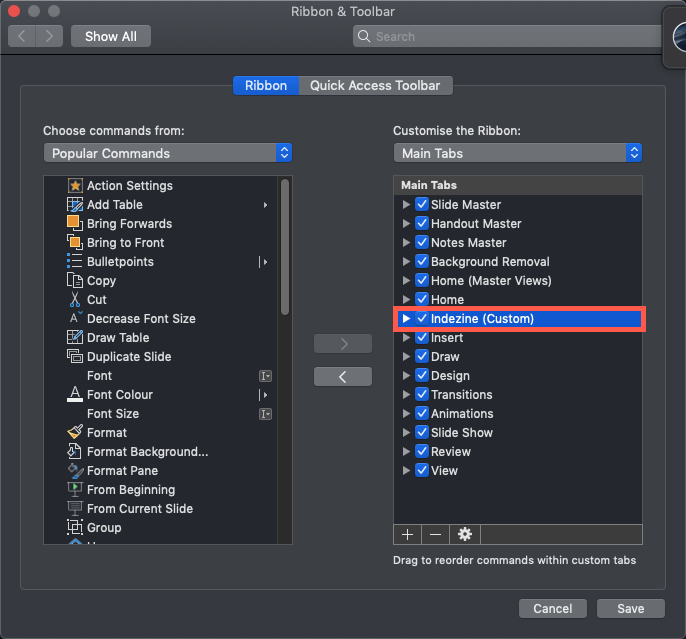
Task: Expand the Draw tab tree
Action: [406, 356]
